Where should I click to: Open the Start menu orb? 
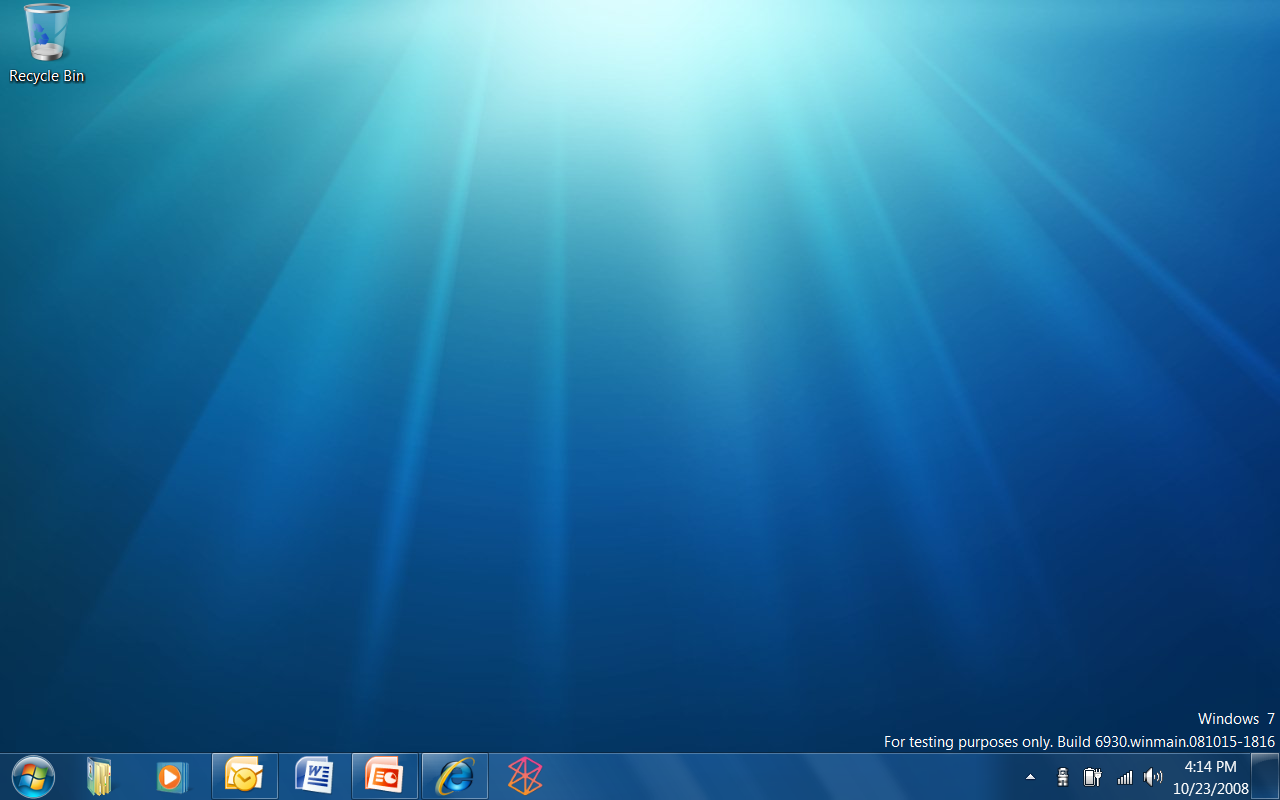coord(33,776)
